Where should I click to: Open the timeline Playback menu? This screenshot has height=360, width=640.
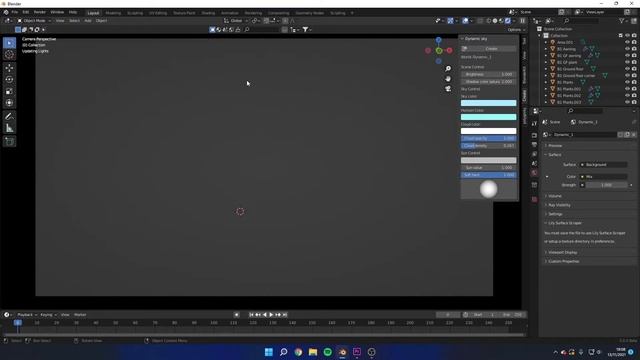pos(27,315)
